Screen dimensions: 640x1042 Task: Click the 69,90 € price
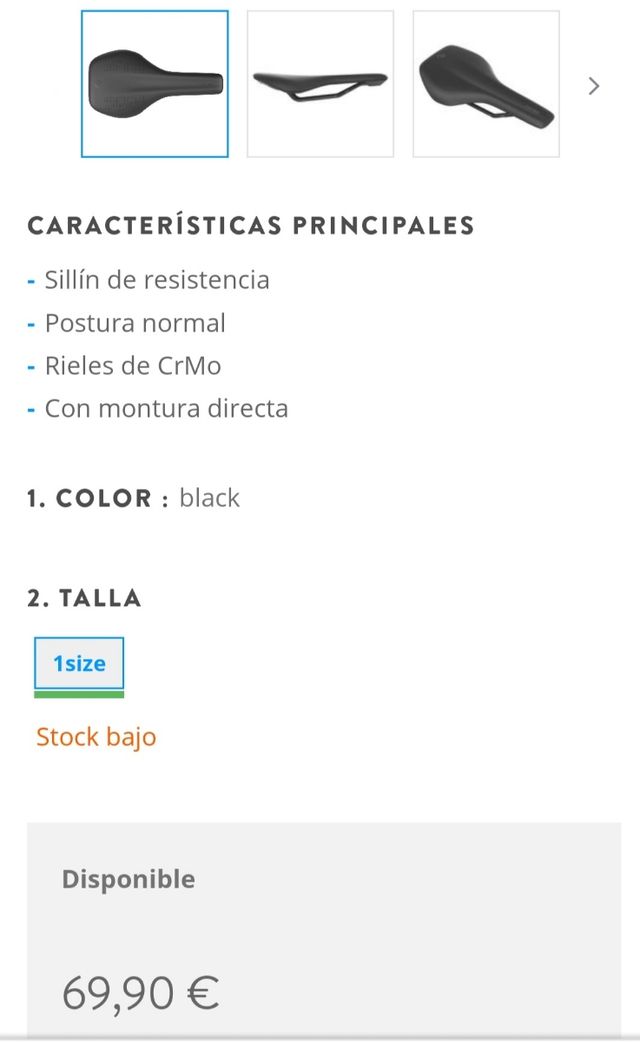140,992
